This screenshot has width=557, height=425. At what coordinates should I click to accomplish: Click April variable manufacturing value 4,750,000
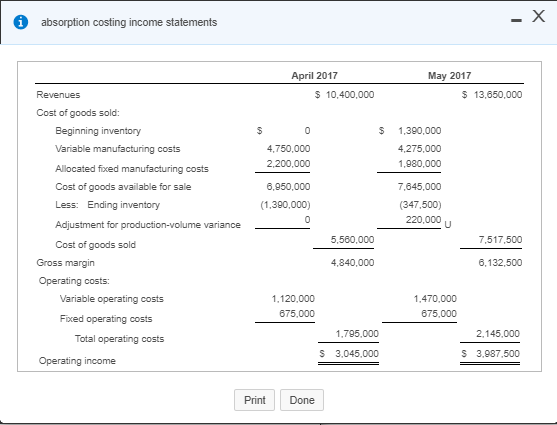pyautogui.click(x=288, y=149)
